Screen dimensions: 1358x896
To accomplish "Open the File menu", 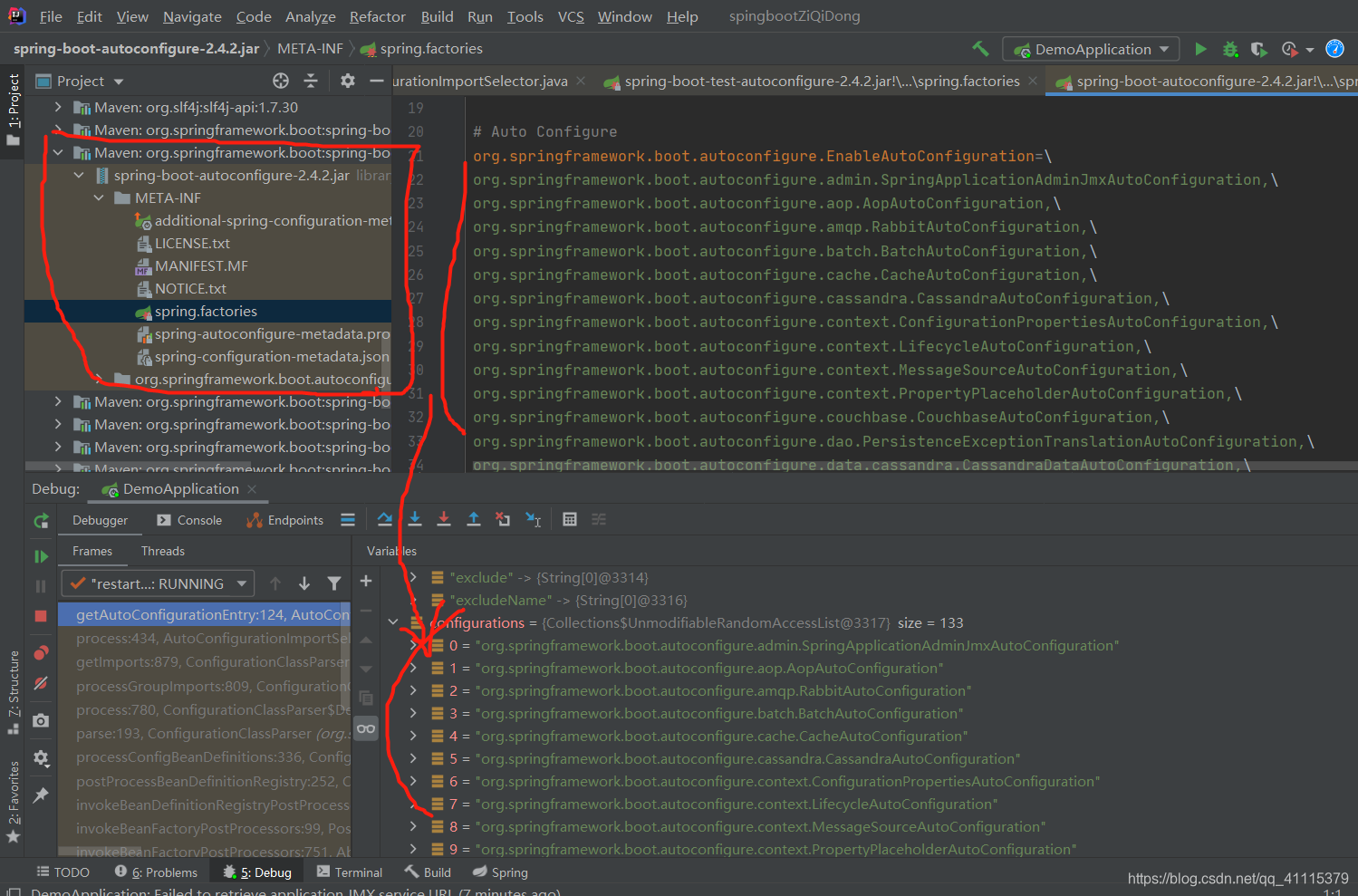I will click(x=51, y=16).
